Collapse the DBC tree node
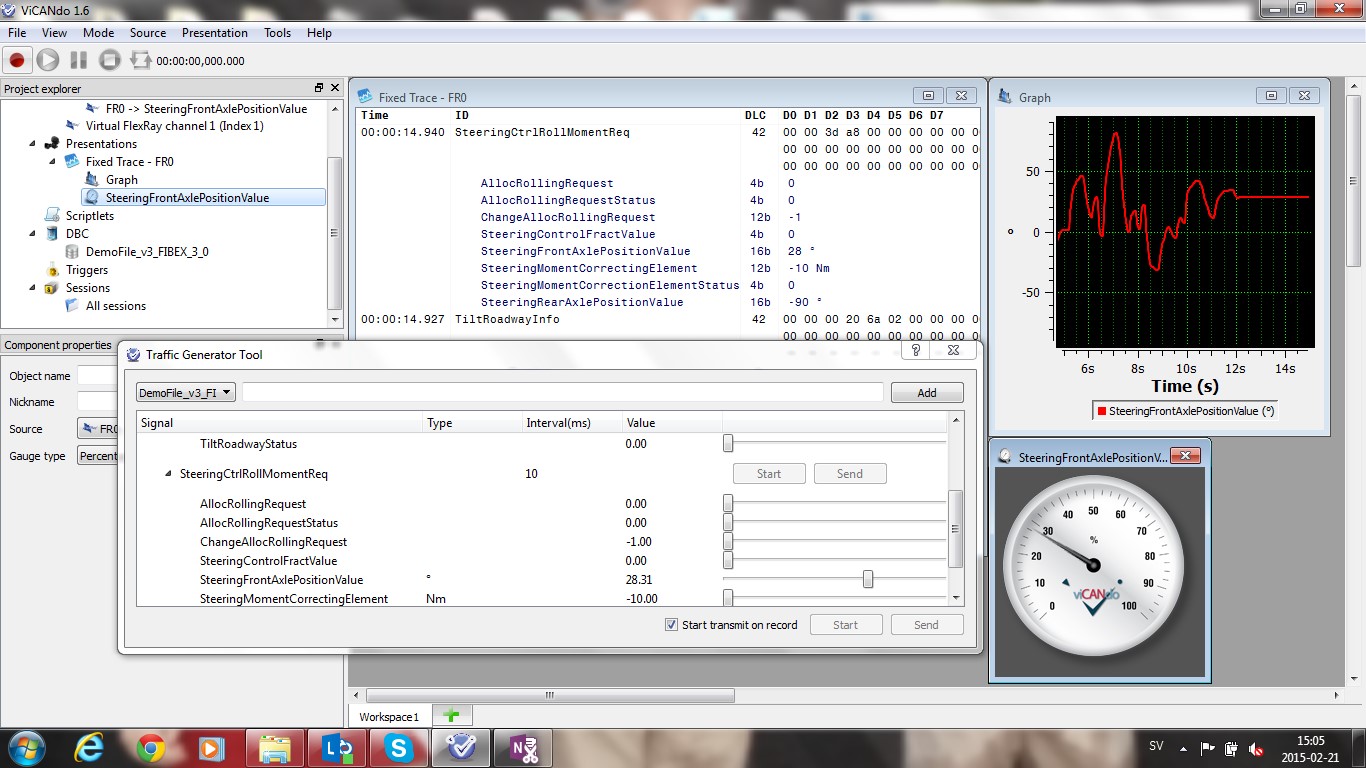 34,234
